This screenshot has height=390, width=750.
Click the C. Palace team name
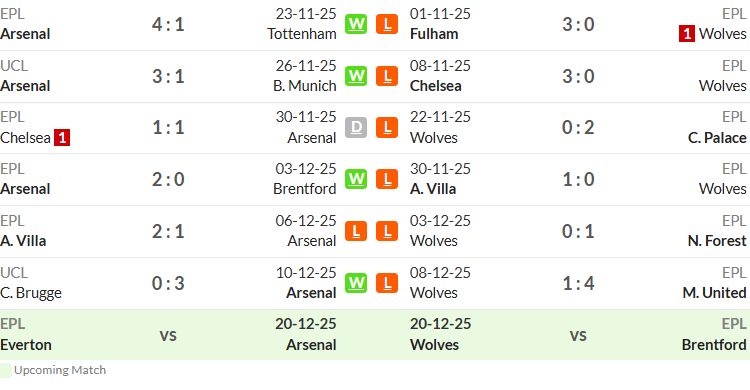[x=717, y=138]
